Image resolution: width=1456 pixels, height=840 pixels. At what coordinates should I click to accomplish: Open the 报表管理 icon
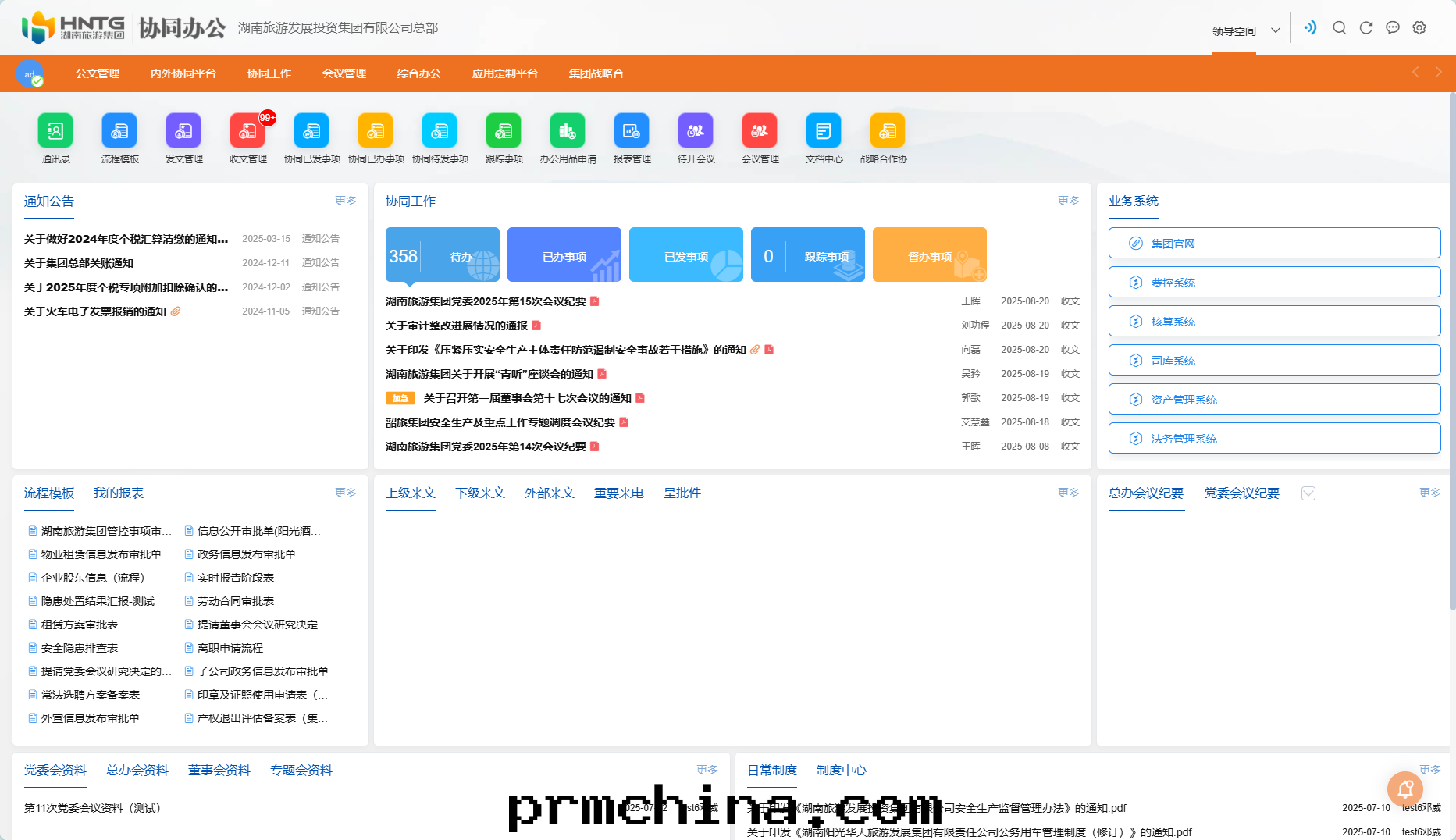tap(632, 131)
